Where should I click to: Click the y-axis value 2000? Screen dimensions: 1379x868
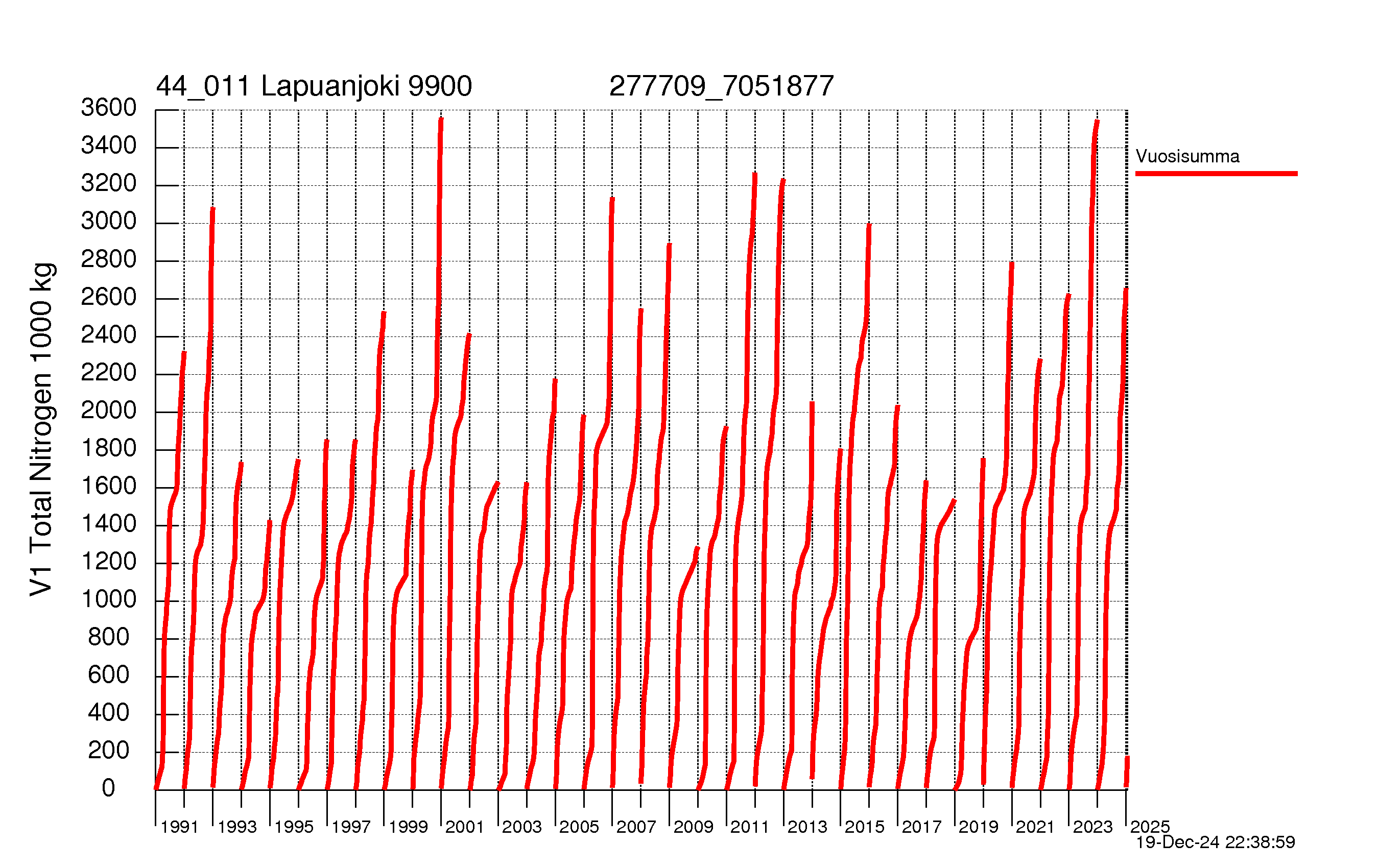tap(109, 411)
